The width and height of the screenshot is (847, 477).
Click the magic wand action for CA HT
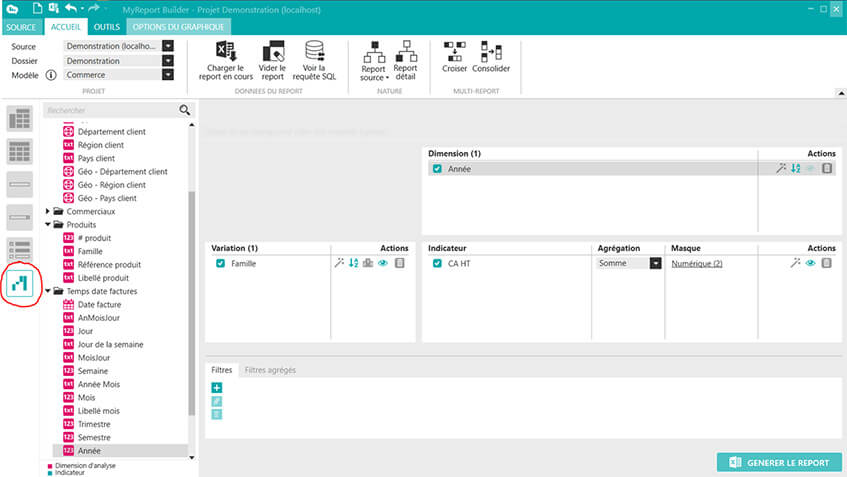(x=795, y=263)
